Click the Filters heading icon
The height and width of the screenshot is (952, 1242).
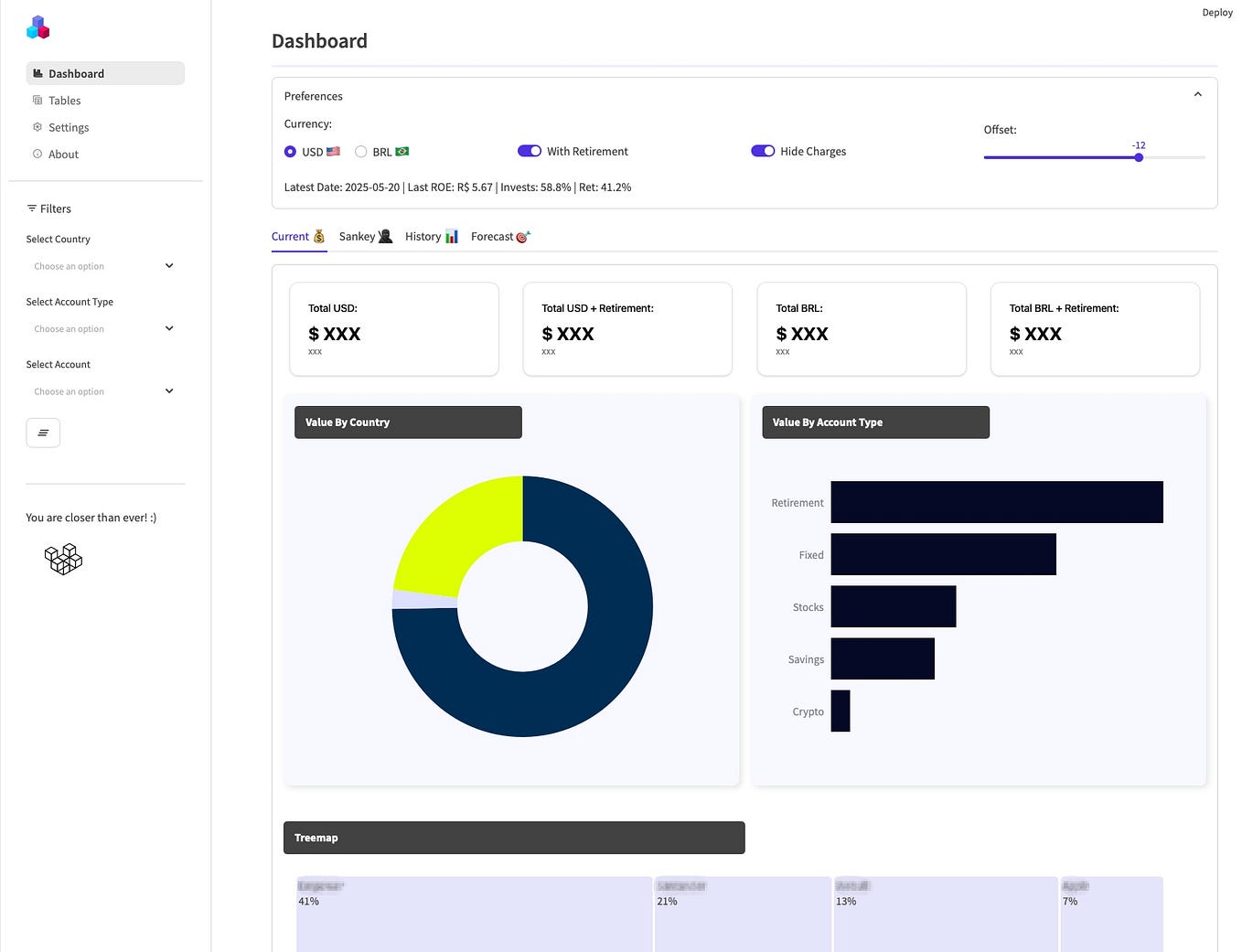click(32, 209)
